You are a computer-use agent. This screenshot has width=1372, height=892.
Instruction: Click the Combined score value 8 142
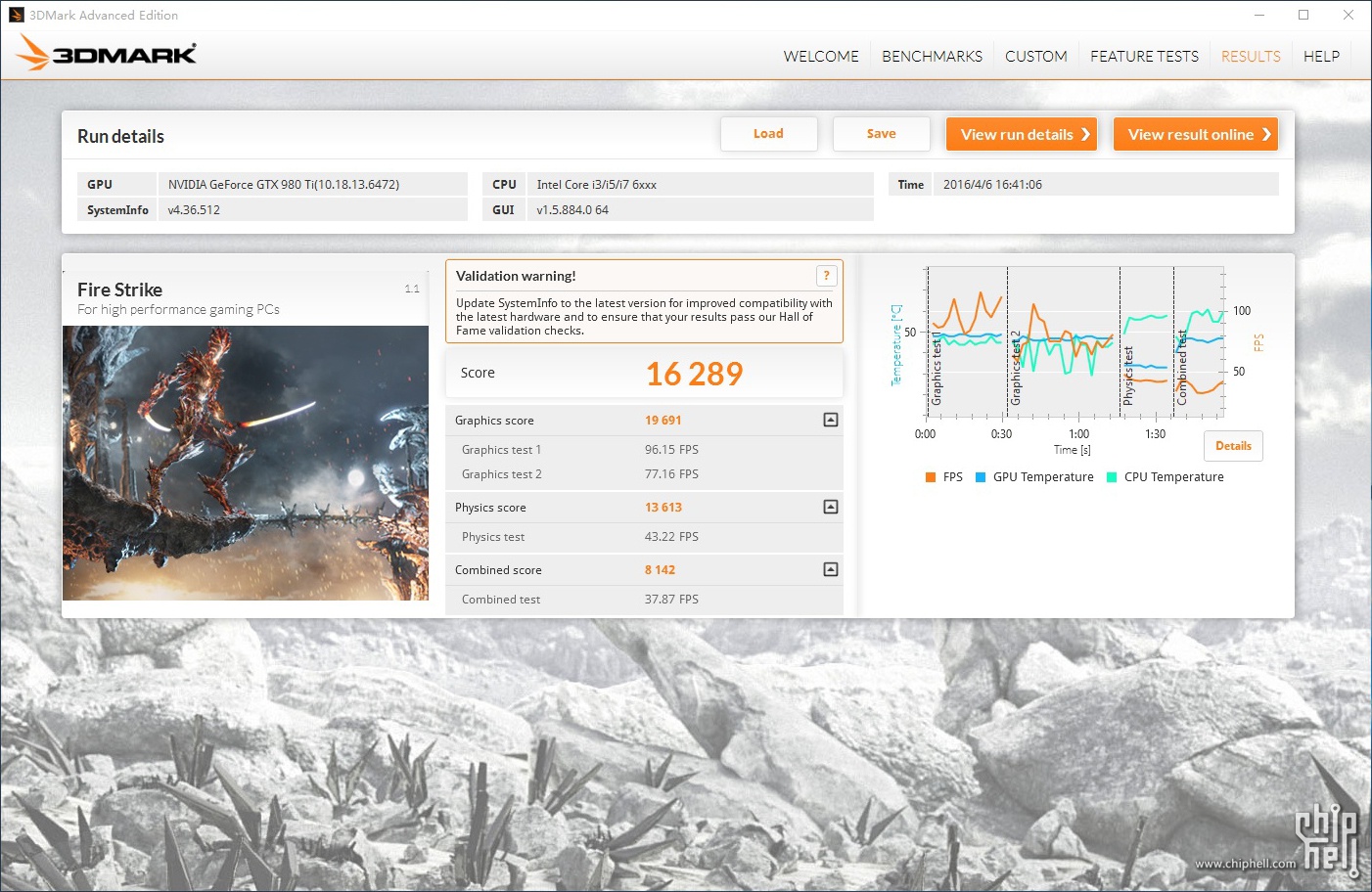(660, 570)
